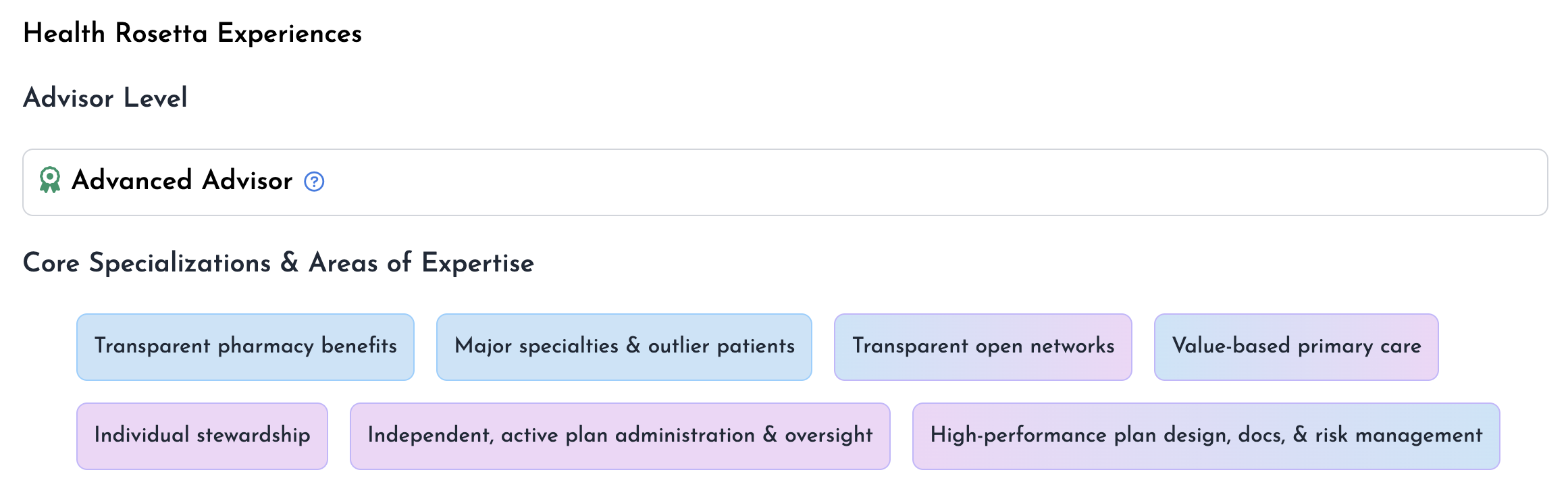The width and height of the screenshot is (1568, 493).
Task: Click the word Expertise in the heading
Action: pos(477,263)
